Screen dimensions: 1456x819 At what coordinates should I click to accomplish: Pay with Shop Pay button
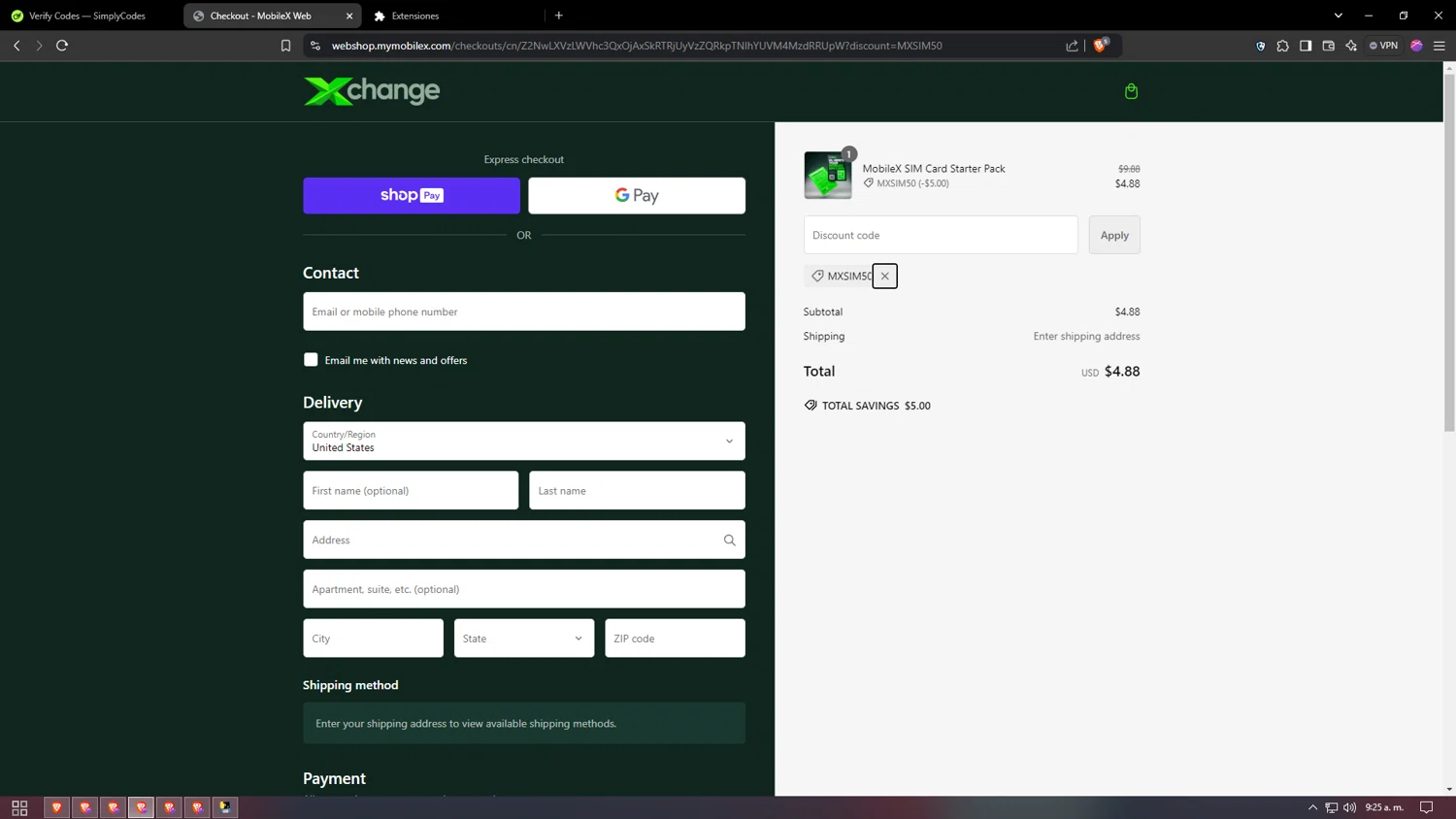click(412, 195)
